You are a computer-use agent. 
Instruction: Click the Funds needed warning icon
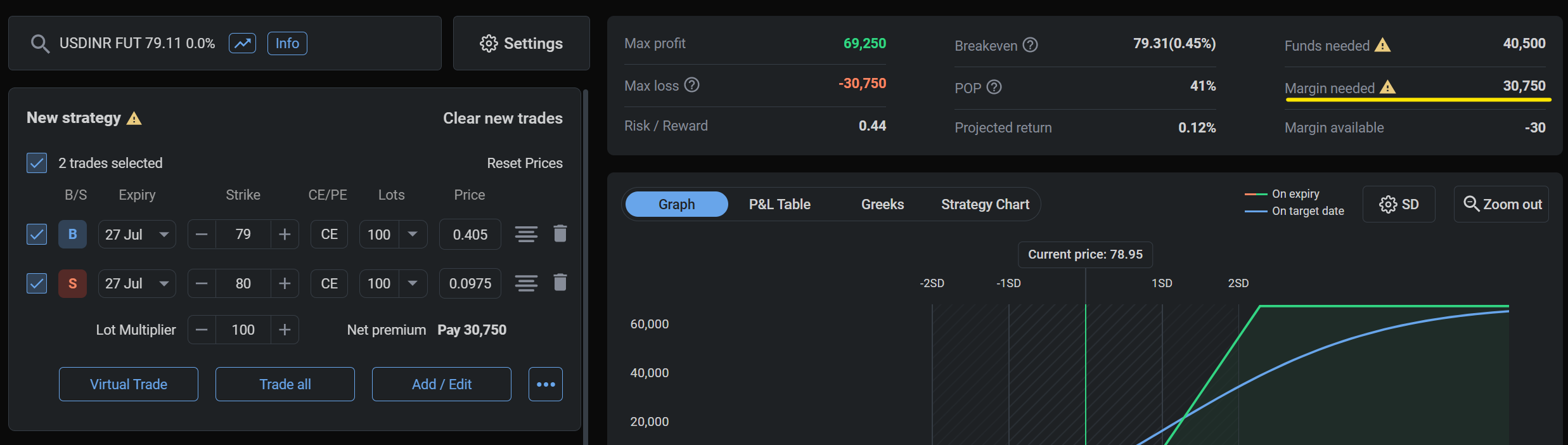point(1382,45)
